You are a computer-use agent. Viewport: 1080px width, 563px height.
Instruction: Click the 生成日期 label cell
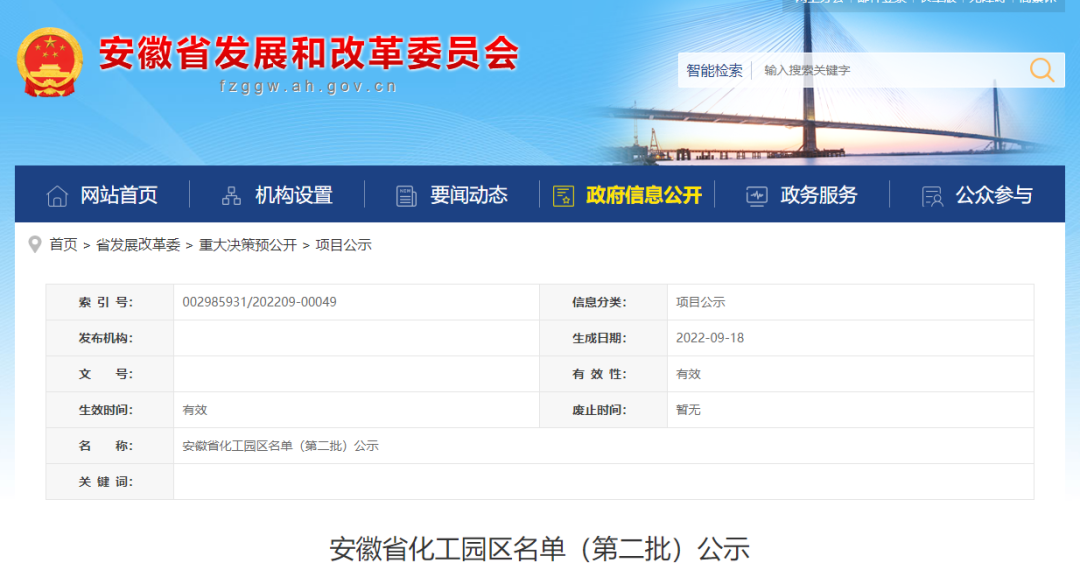[603, 338]
